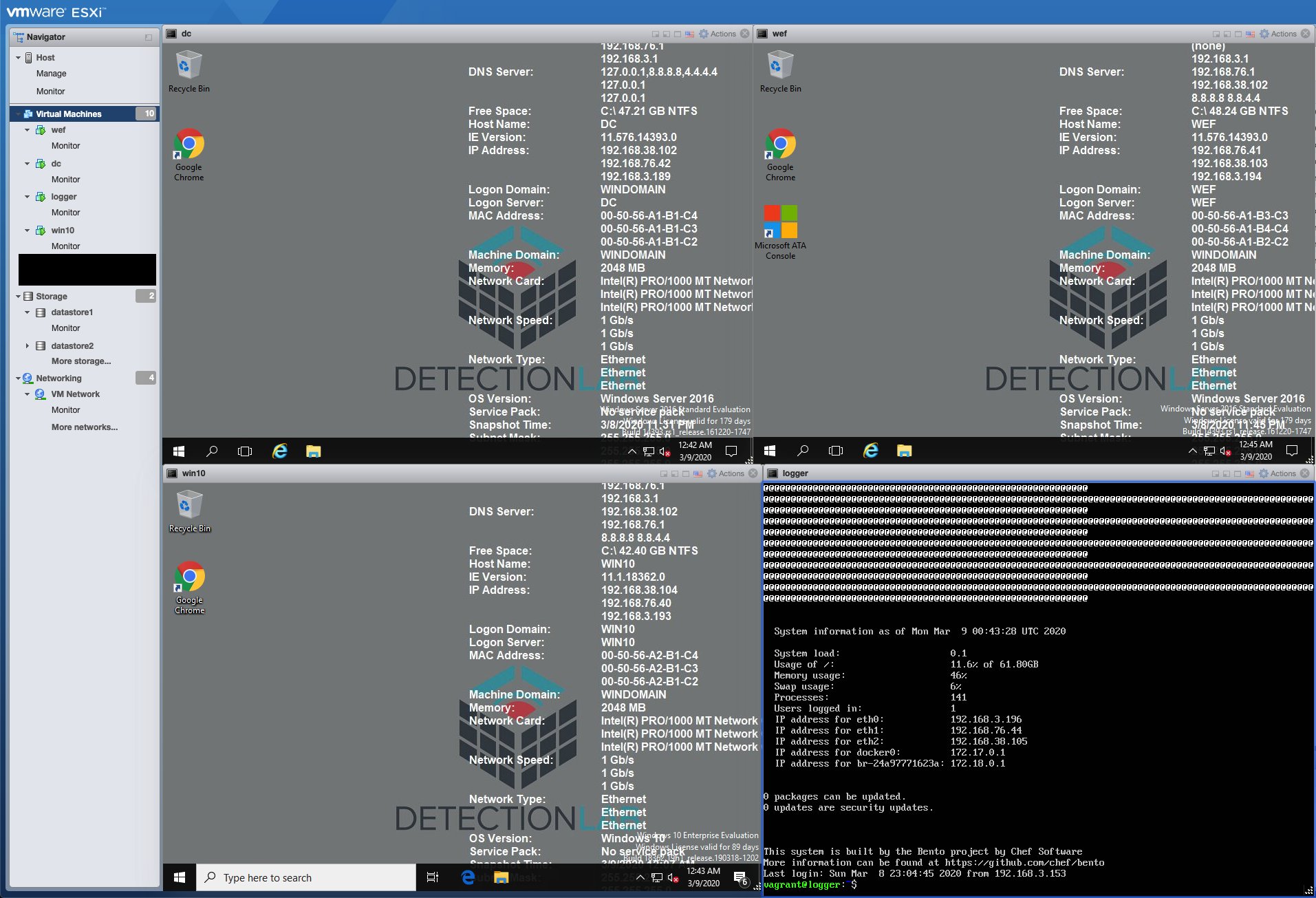This screenshot has height=898, width=1316.
Task: Open File Explorer in the dc taskbar
Action: (x=314, y=451)
